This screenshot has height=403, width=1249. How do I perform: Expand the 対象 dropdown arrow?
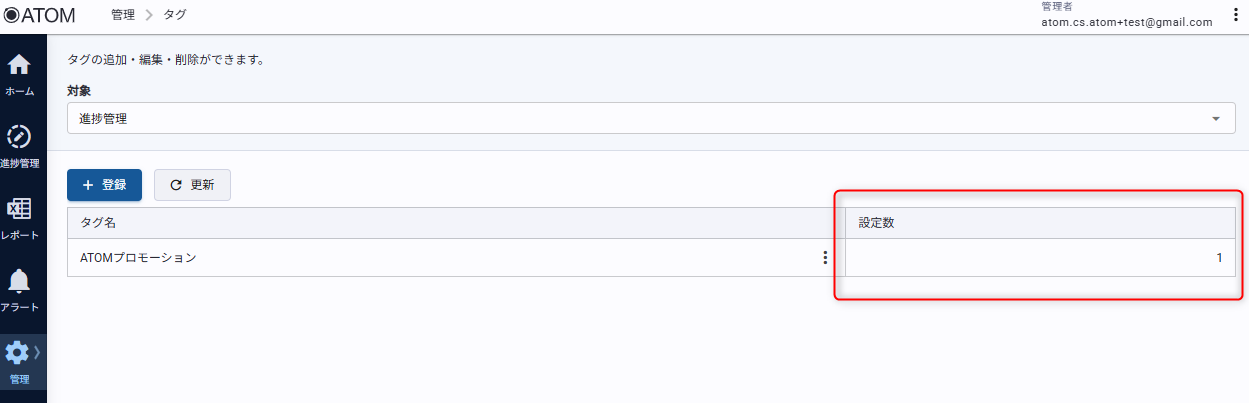click(1216, 119)
